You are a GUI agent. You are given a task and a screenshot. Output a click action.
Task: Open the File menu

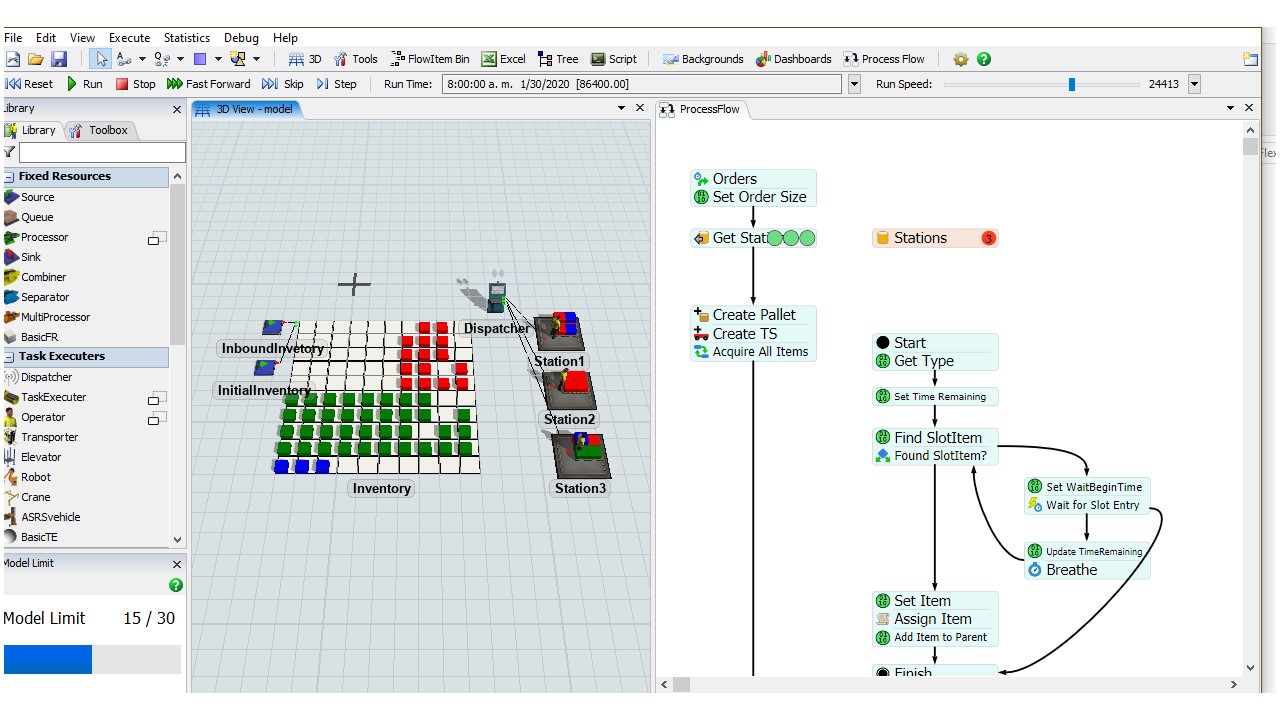pos(13,38)
